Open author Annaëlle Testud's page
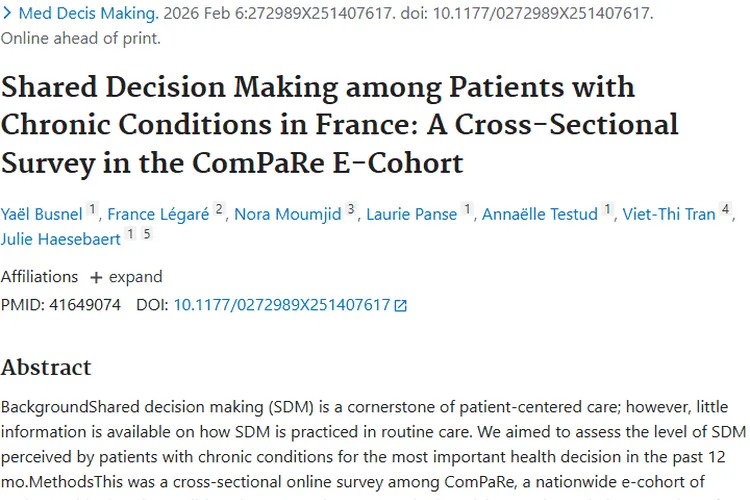This screenshot has width=750, height=500. tap(539, 214)
